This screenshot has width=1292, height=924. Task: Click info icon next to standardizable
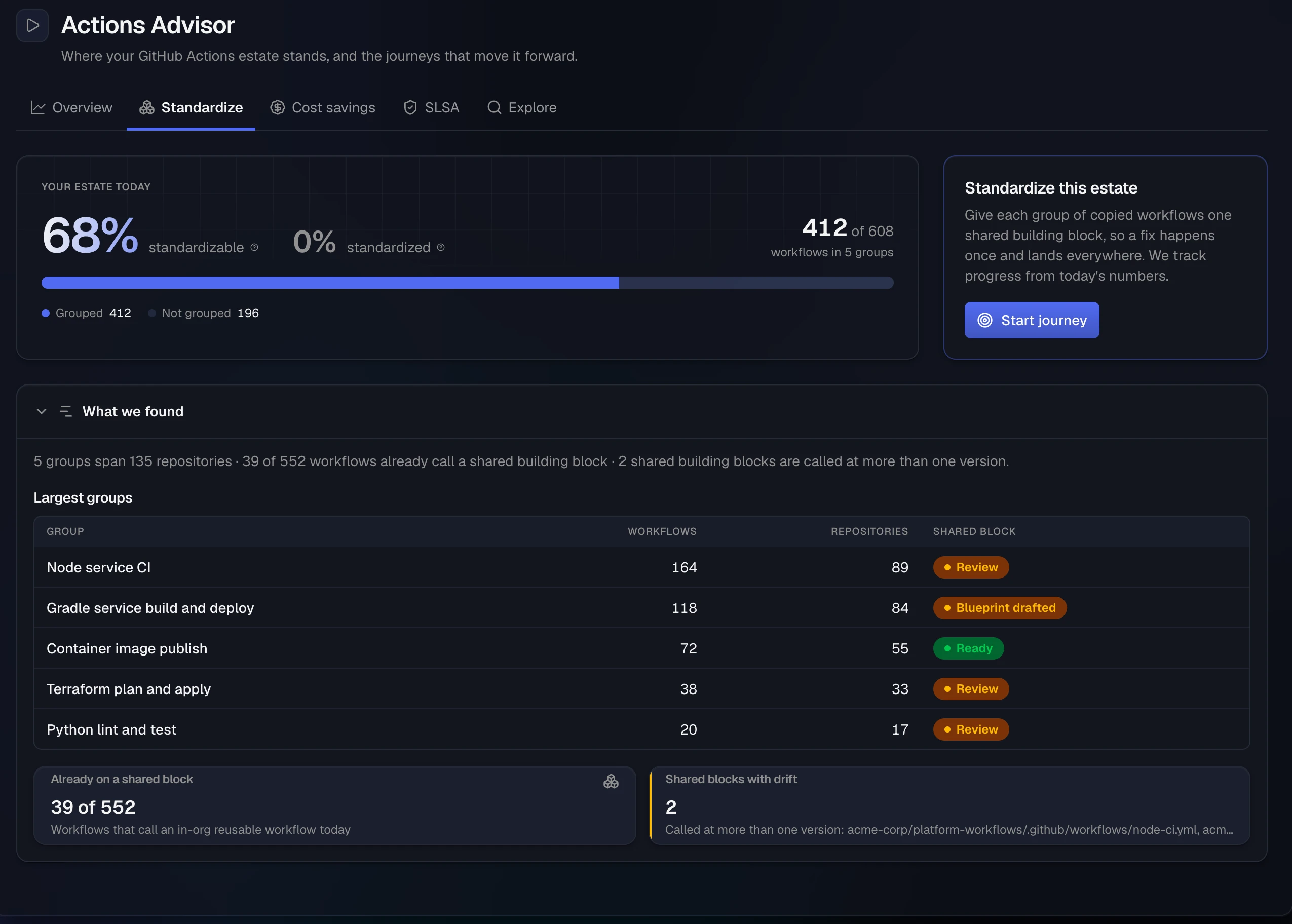pos(254,248)
